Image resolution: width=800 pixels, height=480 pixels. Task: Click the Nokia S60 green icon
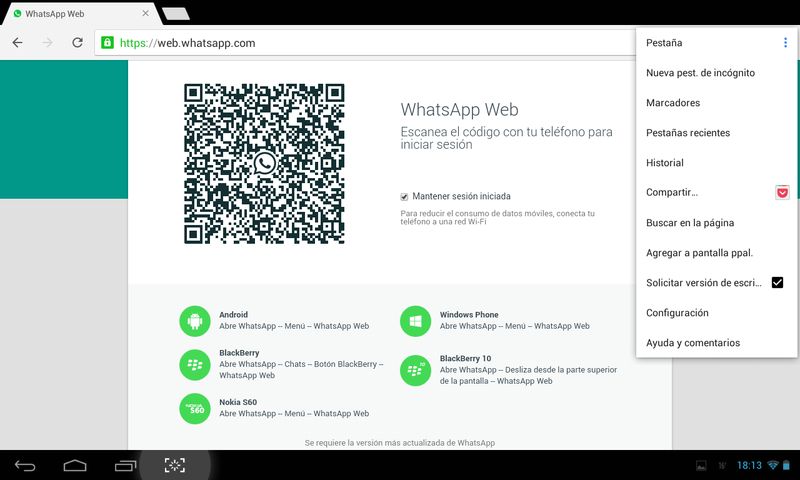195,409
